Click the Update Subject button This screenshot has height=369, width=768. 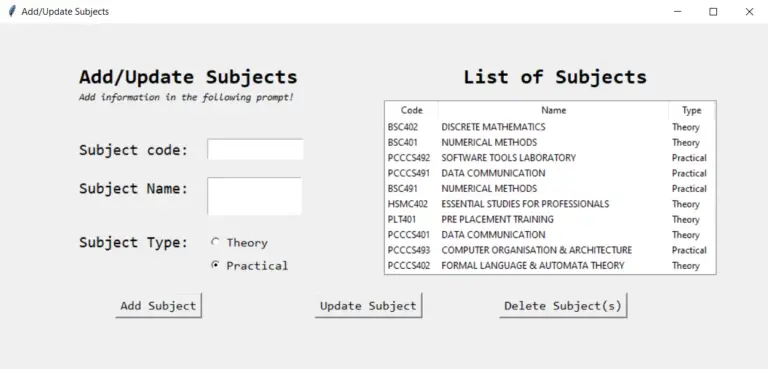point(368,306)
